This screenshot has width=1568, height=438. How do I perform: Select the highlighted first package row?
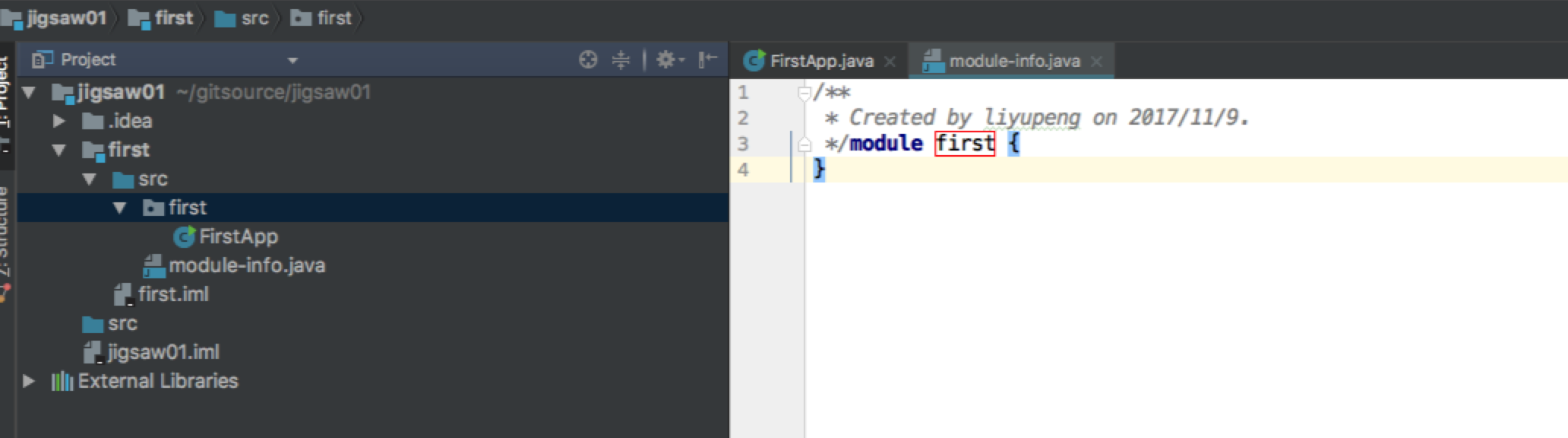[x=372, y=208]
